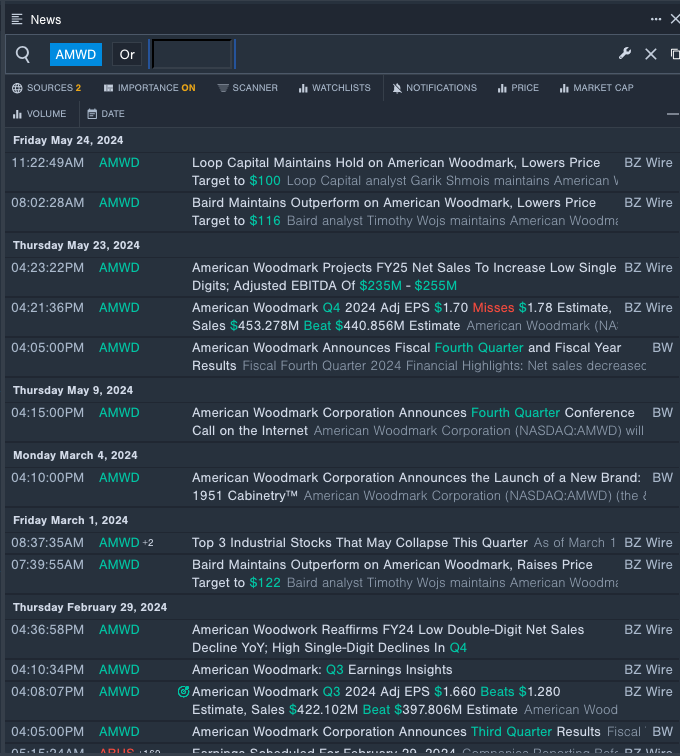Open the Watchlists filter
The image size is (680, 756).
(335, 88)
